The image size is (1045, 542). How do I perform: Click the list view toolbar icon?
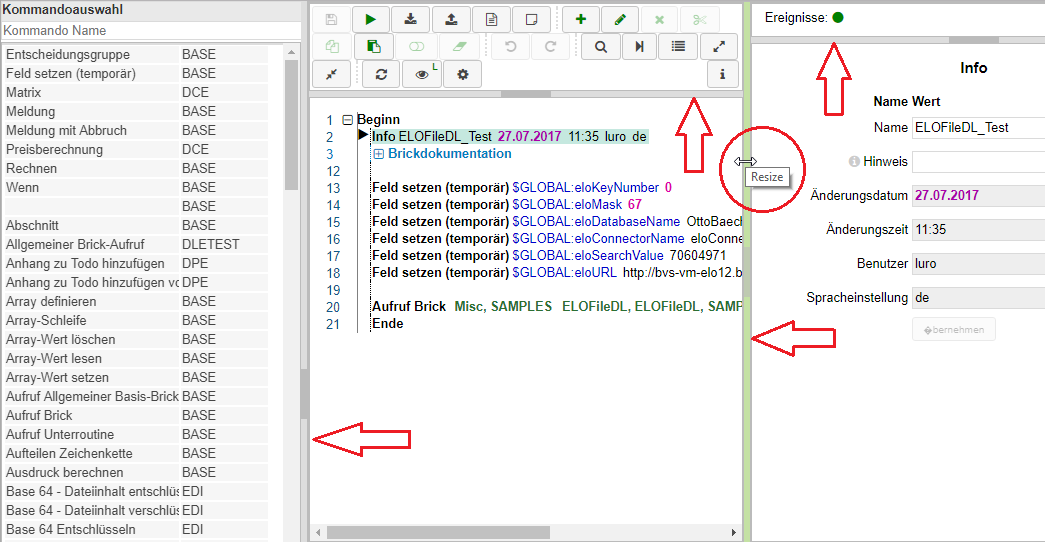coord(678,46)
